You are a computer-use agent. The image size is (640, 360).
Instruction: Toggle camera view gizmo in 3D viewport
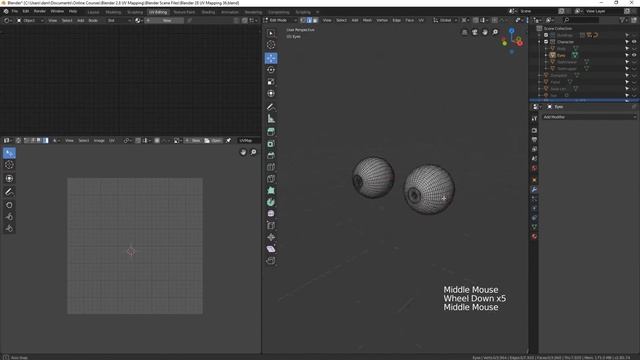(x=475, y=32)
